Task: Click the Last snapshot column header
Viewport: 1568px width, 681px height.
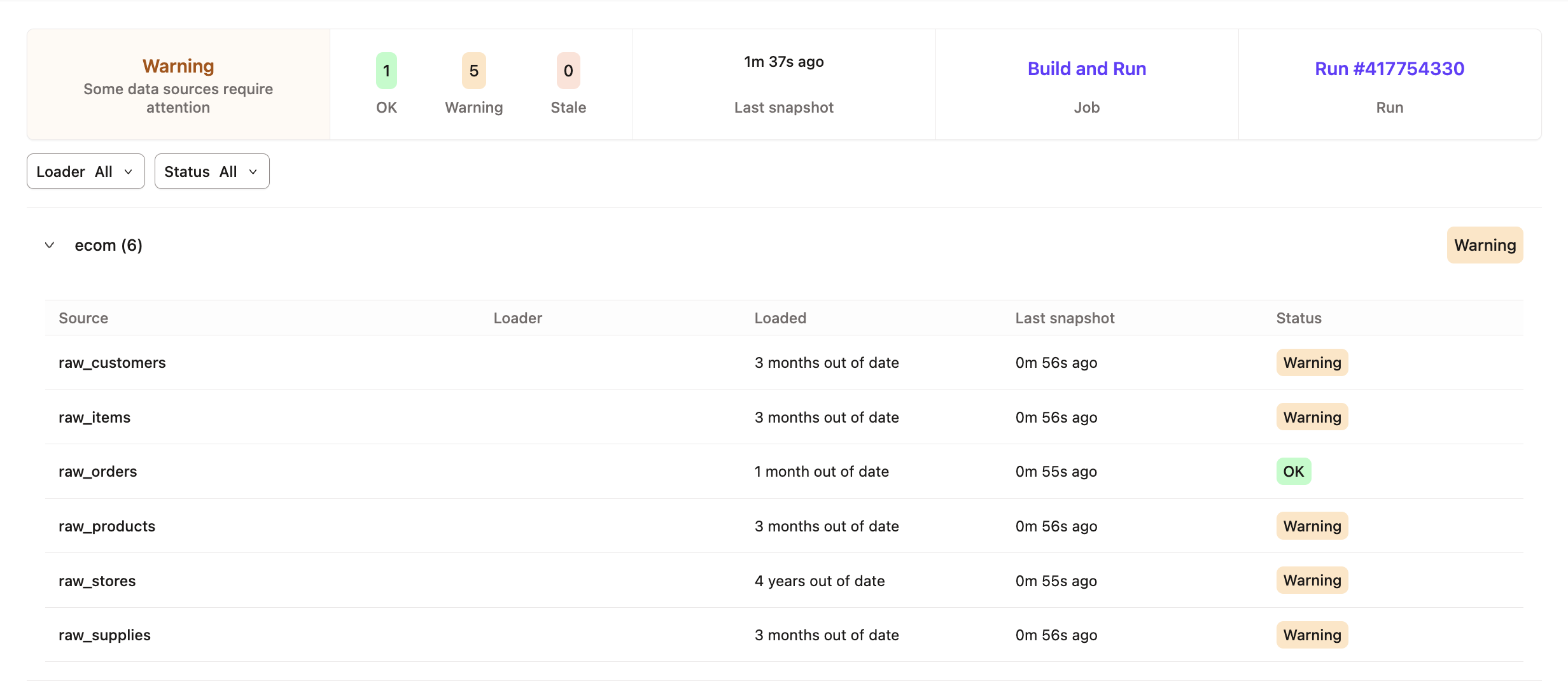Action: coord(1065,318)
